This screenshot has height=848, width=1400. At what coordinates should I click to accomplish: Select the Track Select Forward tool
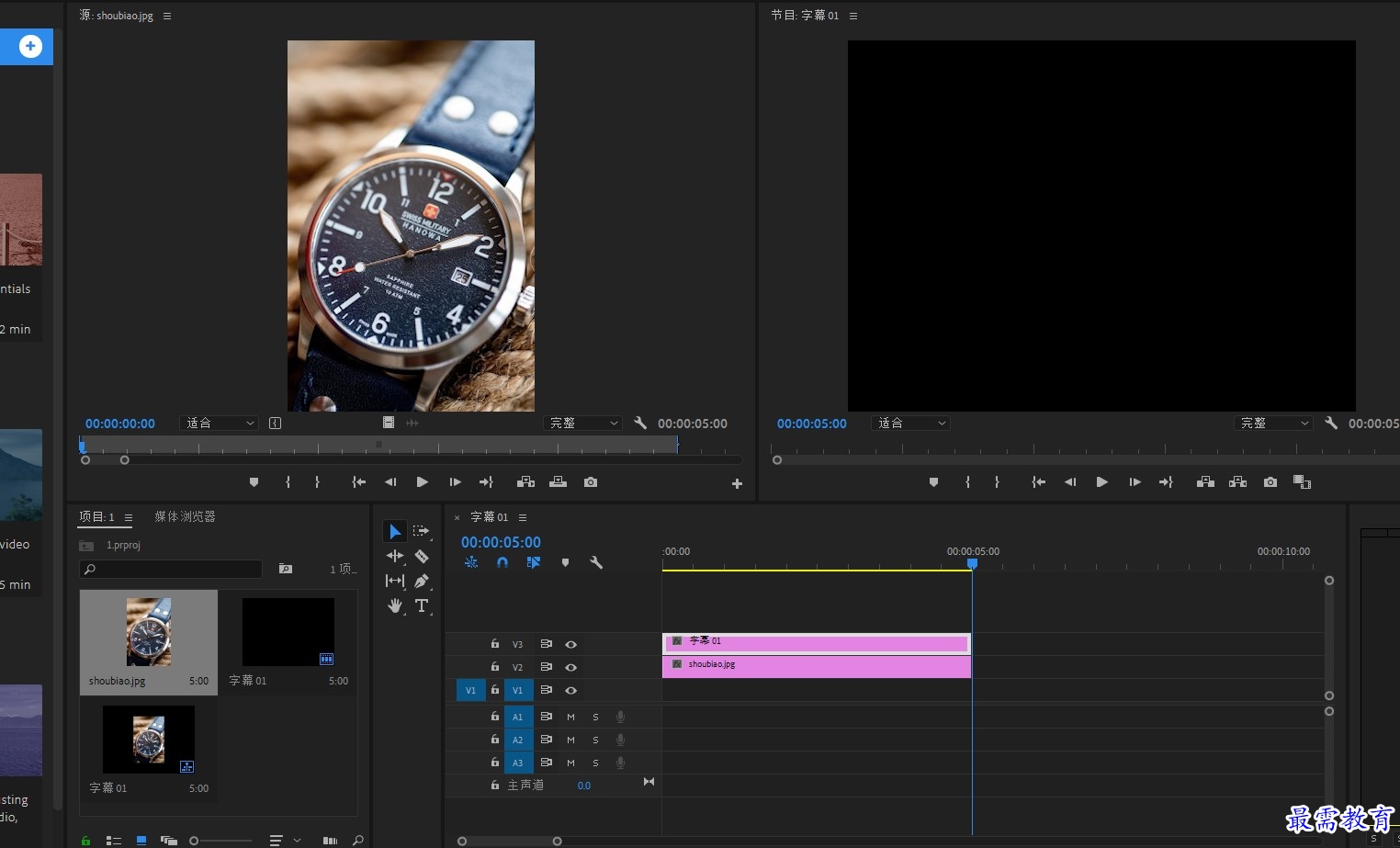tap(422, 531)
